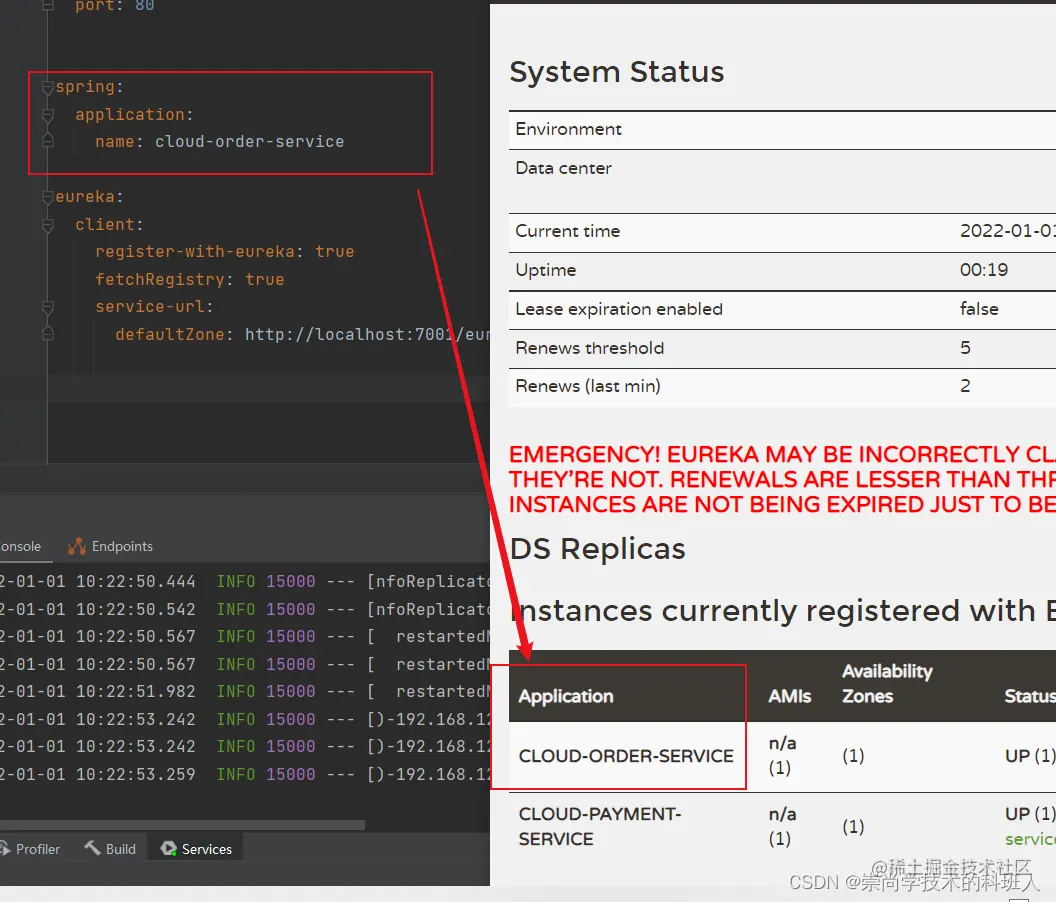The image size is (1056, 902).
Task: Click log line timestamp 10:22:50.444
Action: (x=135, y=581)
